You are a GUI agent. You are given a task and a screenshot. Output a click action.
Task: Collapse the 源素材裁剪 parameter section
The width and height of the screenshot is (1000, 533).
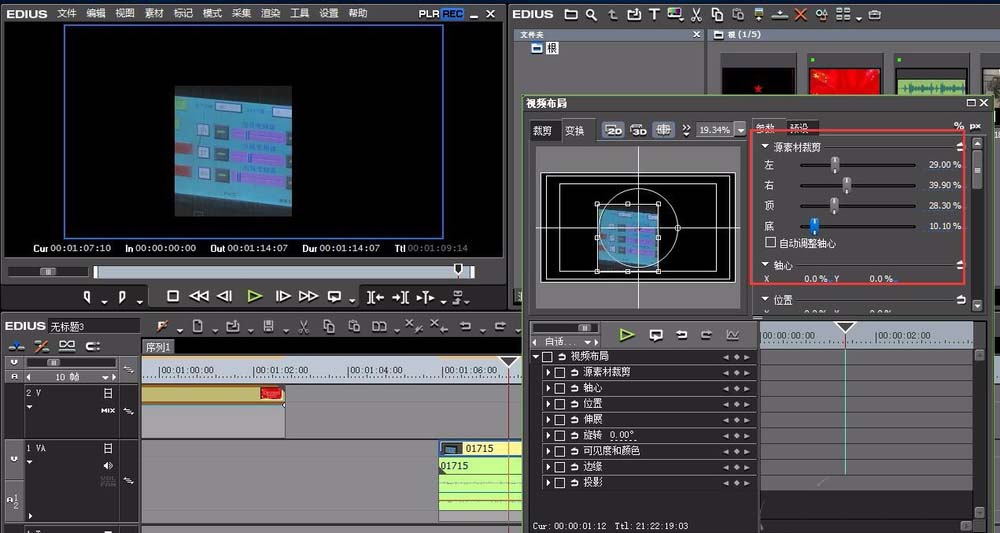[x=765, y=147]
